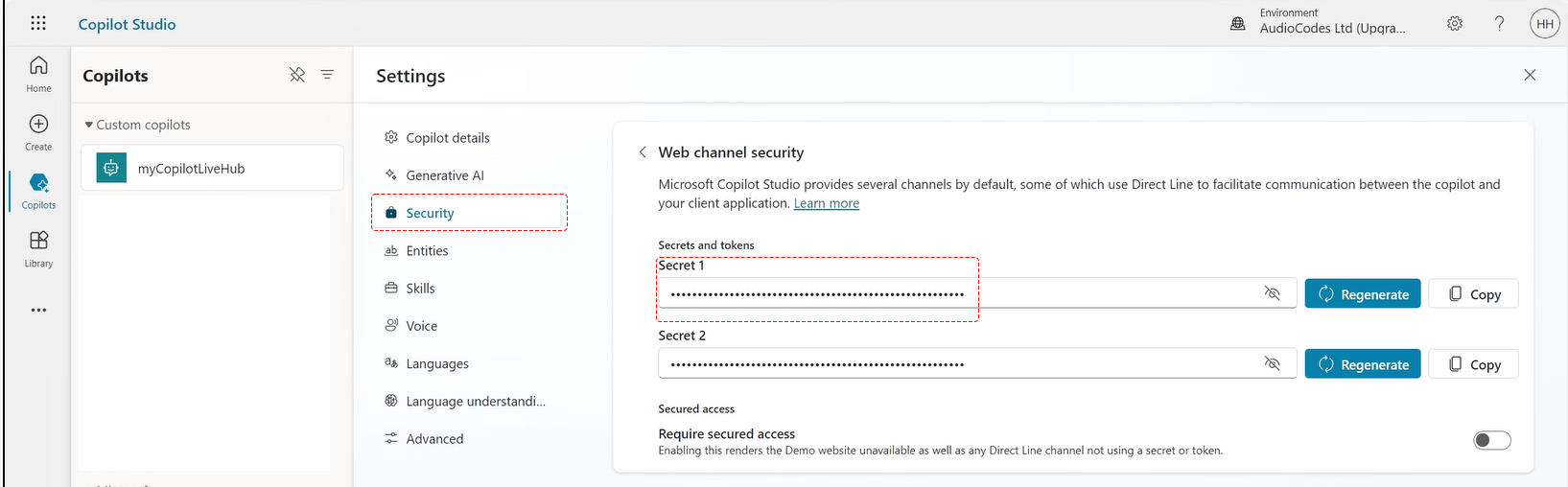Viewport: 1568px width, 487px height.
Task: Regenerate Secret 1
Action: tap(1363, 293)
